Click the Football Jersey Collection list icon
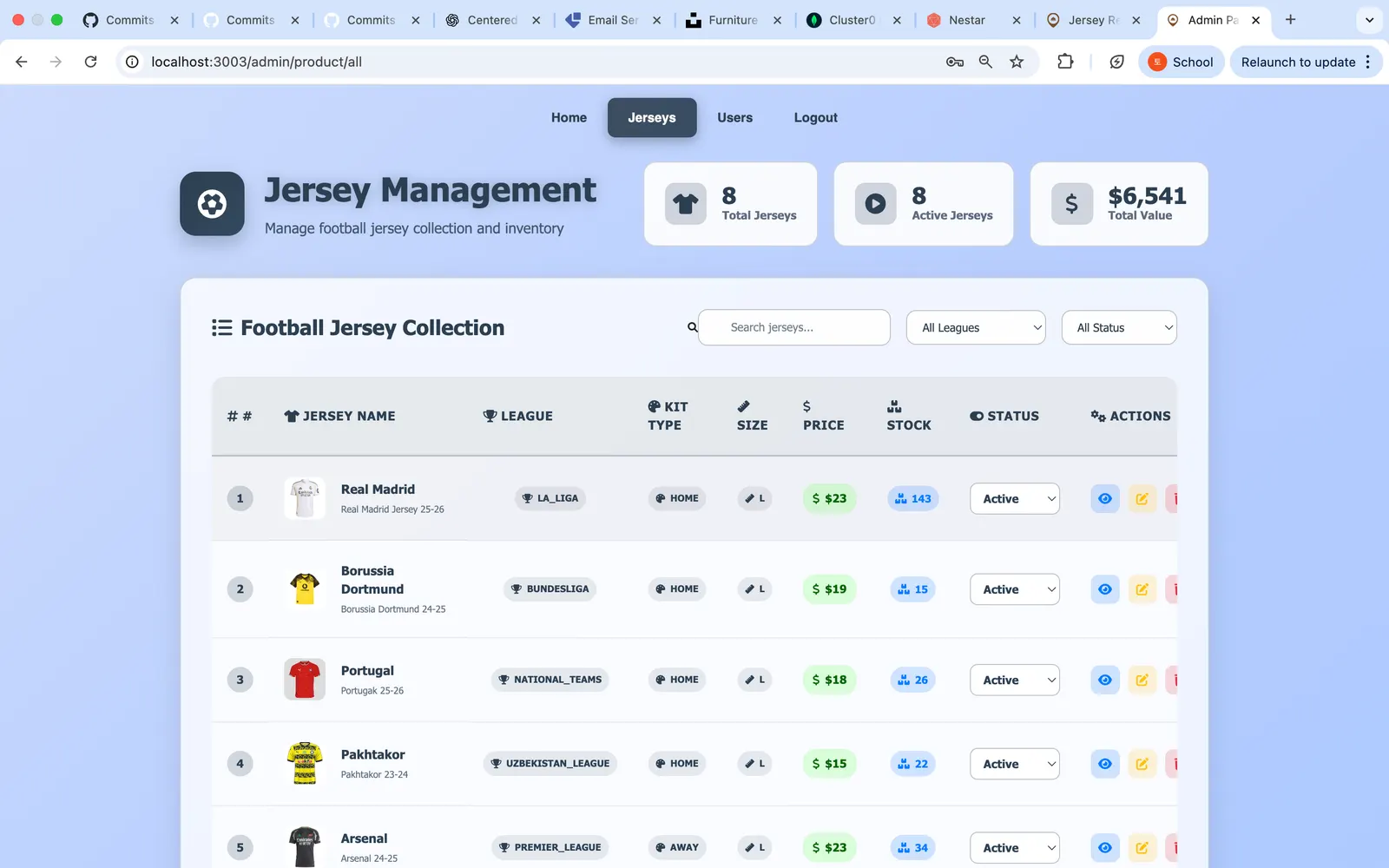The height and width of the screenshot is (868, 1389). (222, 327)
